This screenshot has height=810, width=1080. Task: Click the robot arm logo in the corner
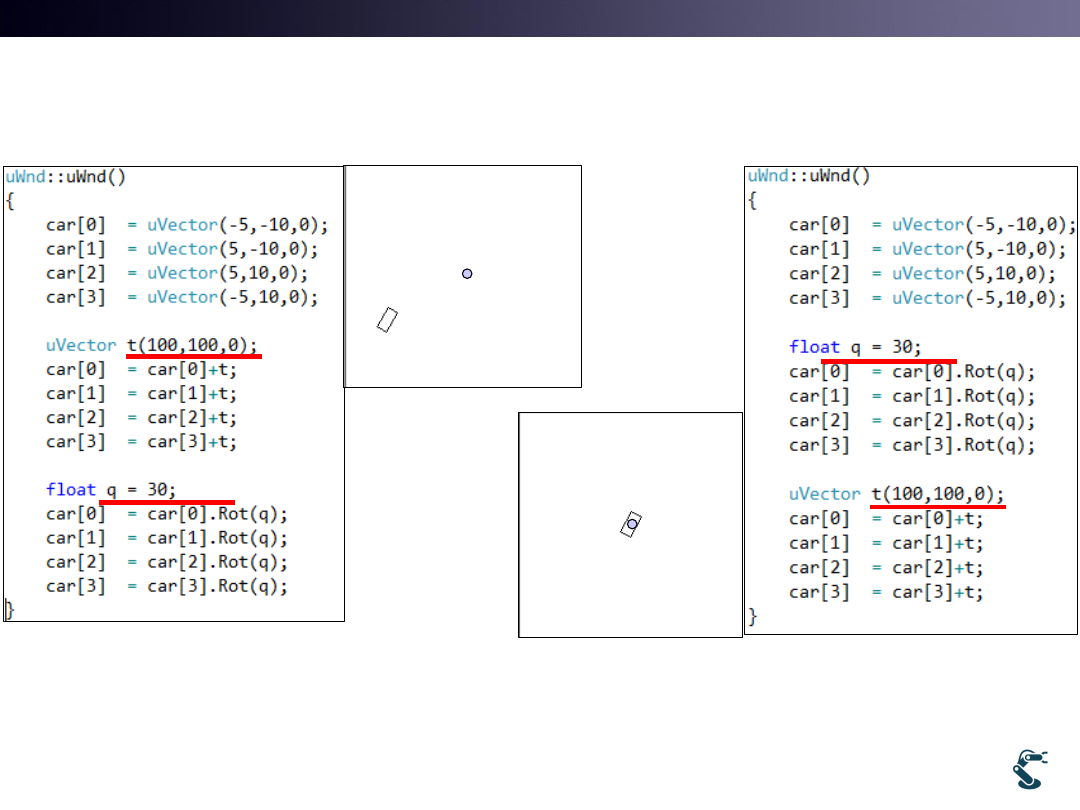click(x=1029, y=768)
